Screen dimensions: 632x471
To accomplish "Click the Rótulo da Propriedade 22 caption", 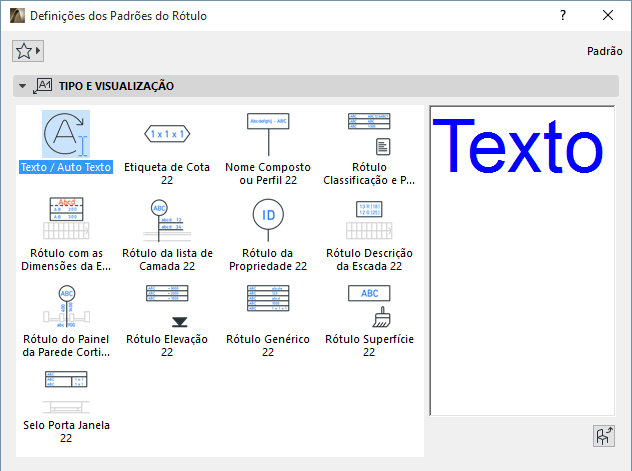I will (x=268, y=259).
